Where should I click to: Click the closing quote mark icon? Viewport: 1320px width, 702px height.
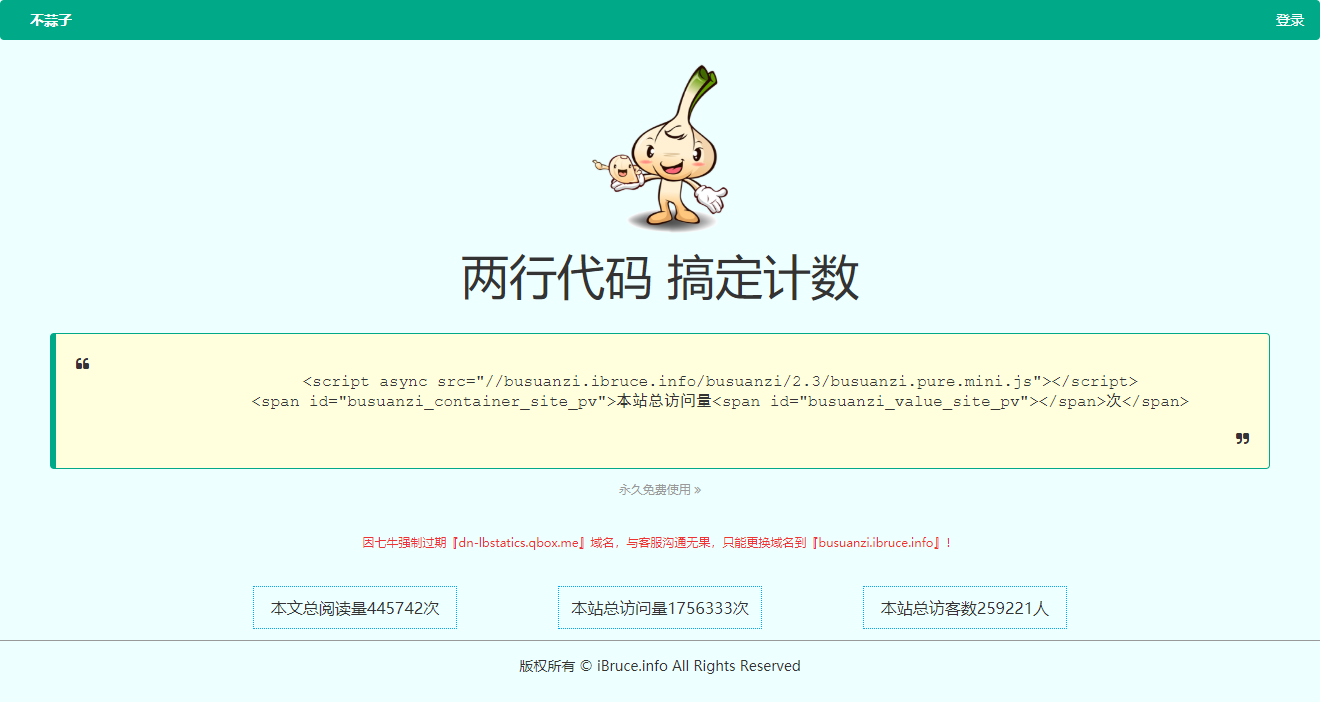[1243, 438]
